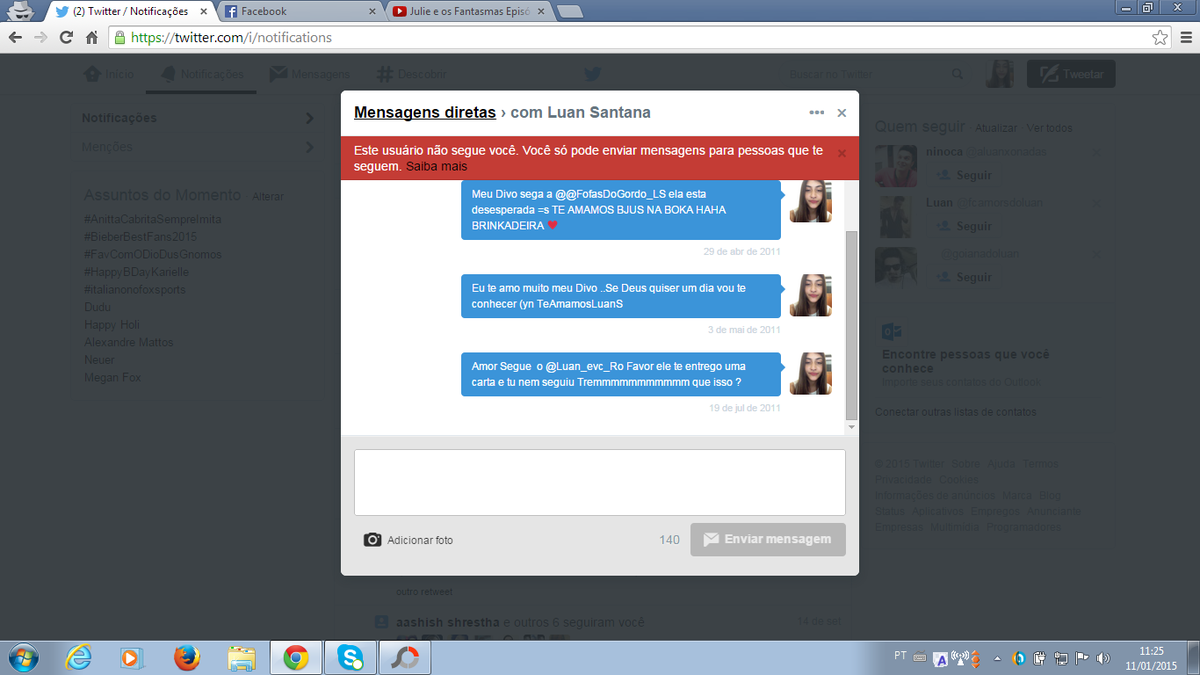Screen dimensions: 1200x675
Task: Bookmark this page with the star
Action: [x=1160, y=37]
